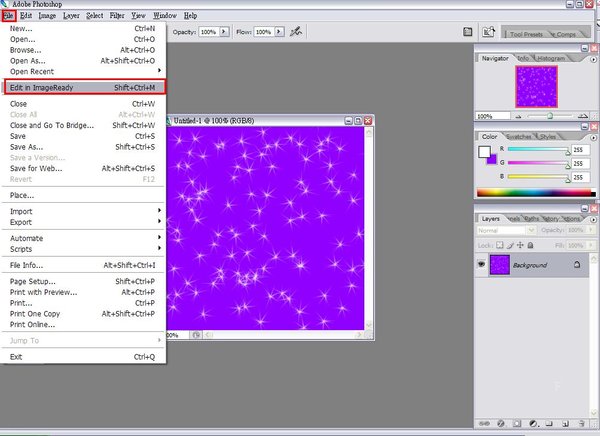Click the create new group icon
The height and width of the screenshot is (436, 600).
pyautogui.click(x=549, y=423)
